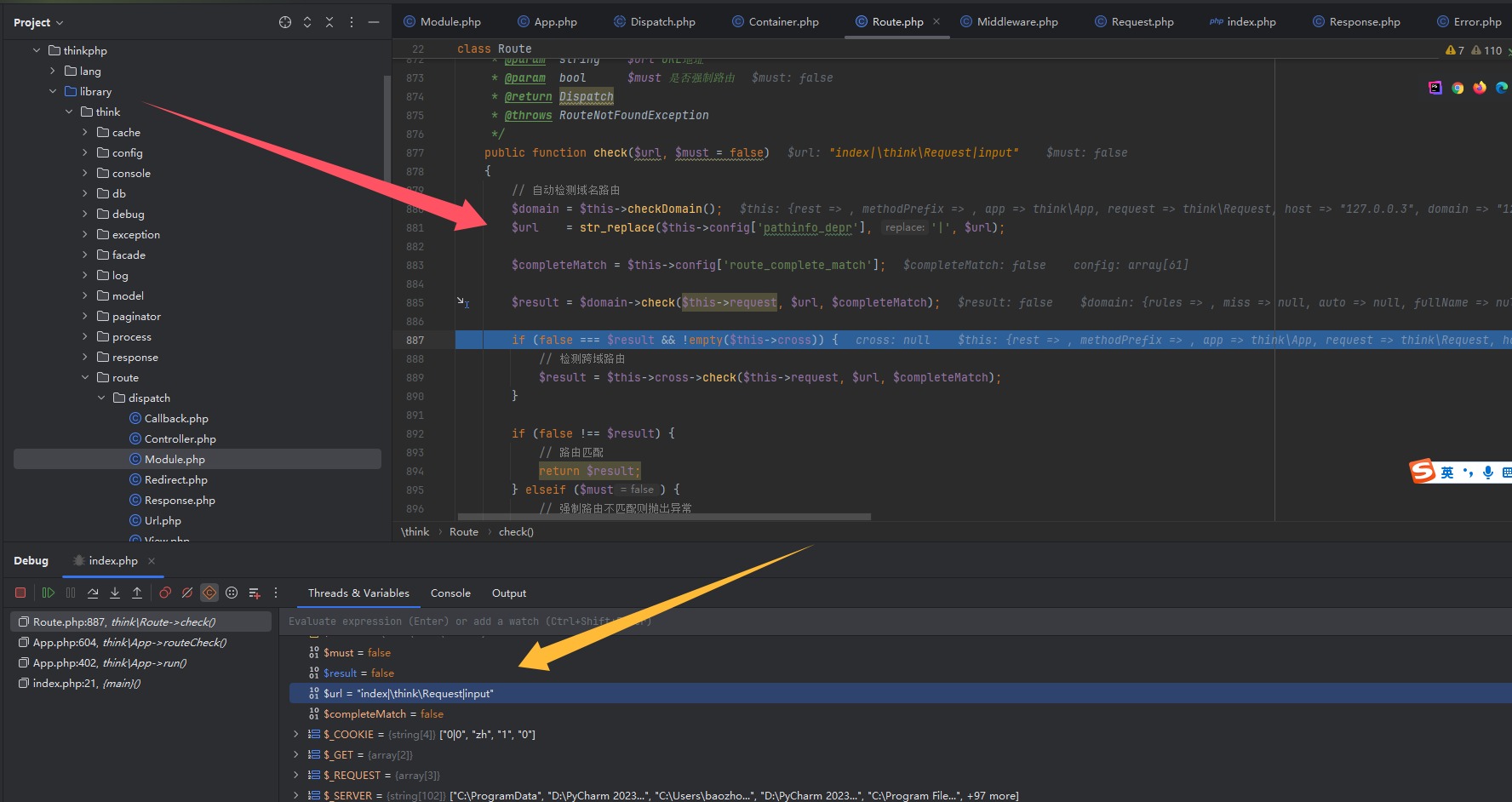Viewport: 1512px width, 802px height.
Task: Toggle the highlighted orange diamond debug button
Action: pyautogui.click(x=209, y=593)
